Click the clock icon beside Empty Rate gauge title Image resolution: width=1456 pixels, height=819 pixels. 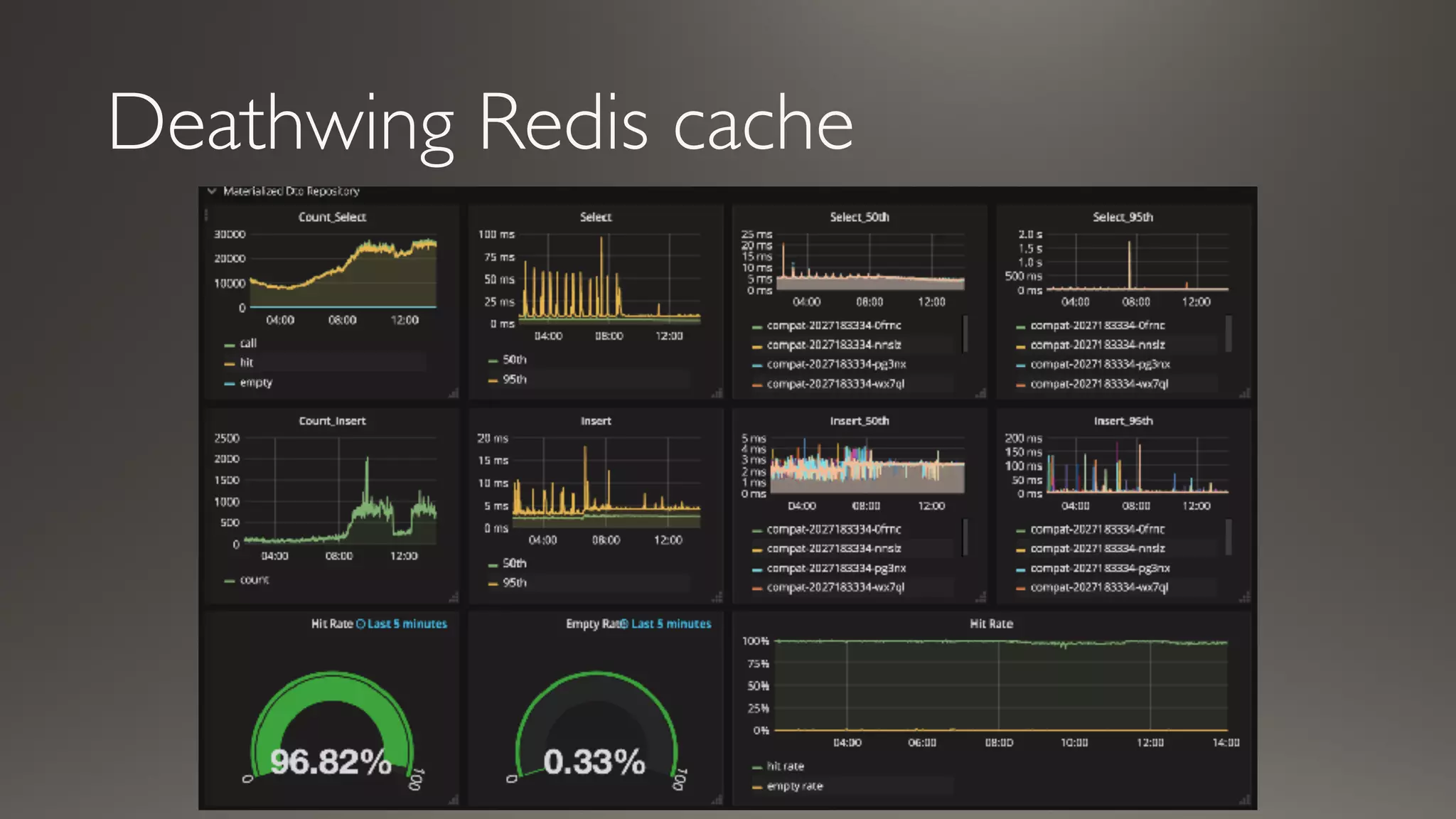(624, 624)
